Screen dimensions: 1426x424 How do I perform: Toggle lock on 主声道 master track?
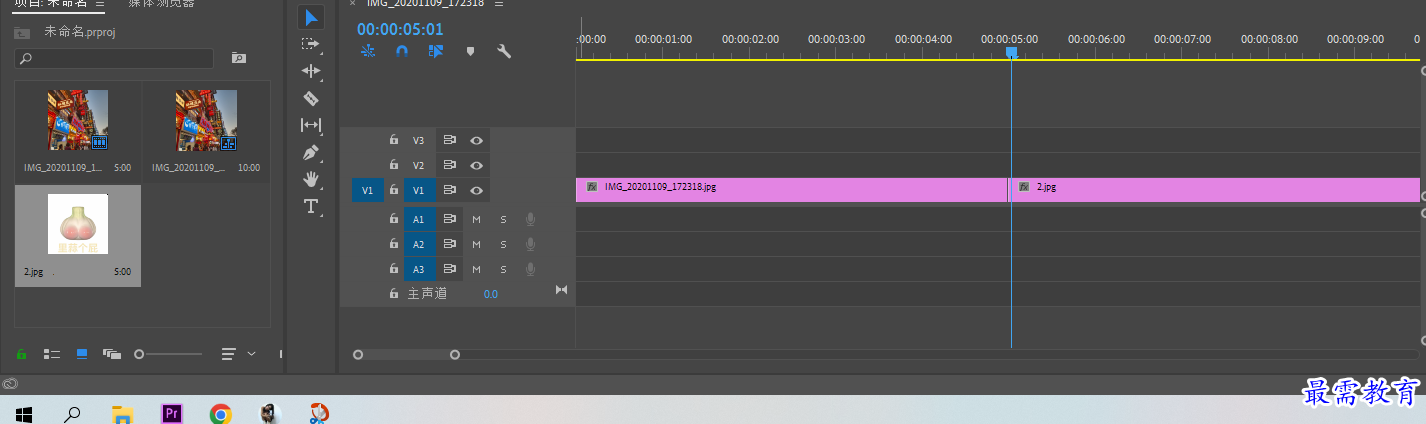coord(394,294)
